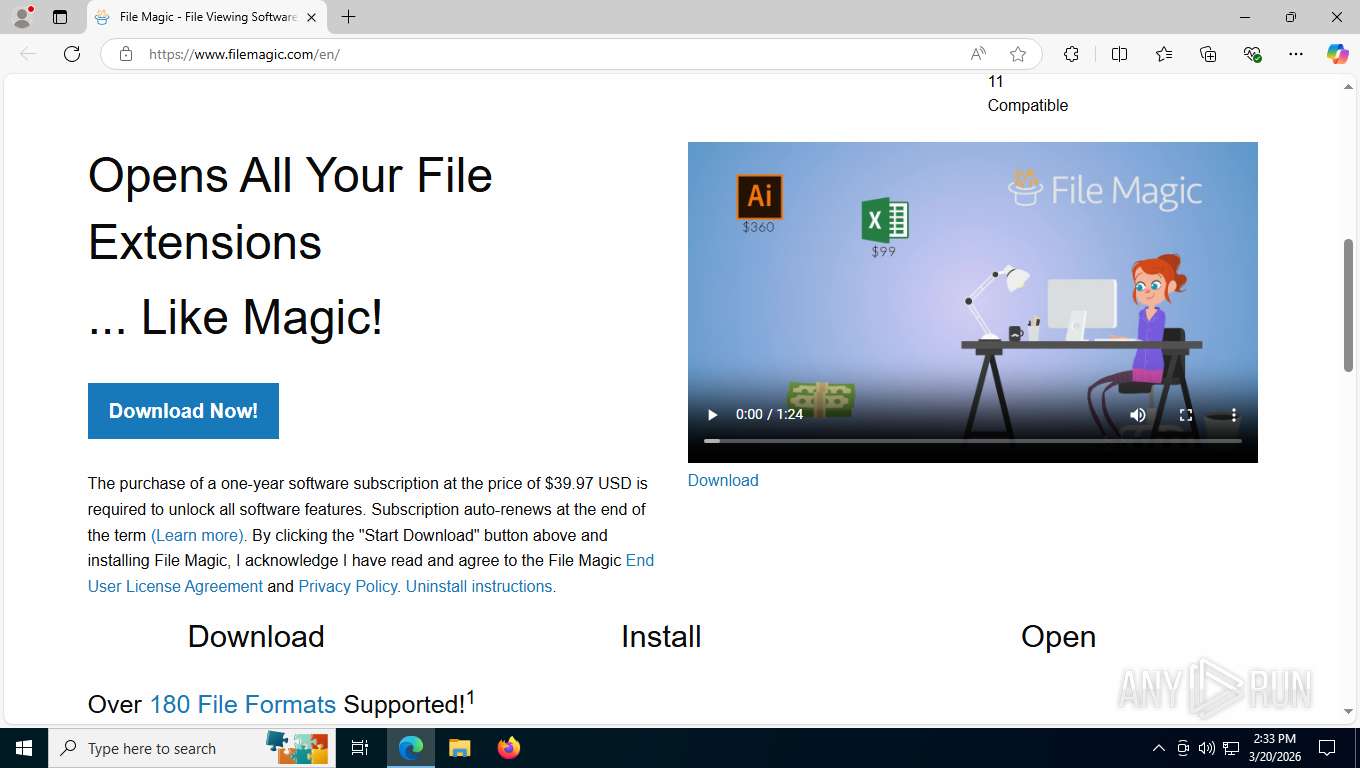Open Task View on taskbar
This screenshot has height=768, width=1360.
pyautogui.click(x=360, y=748)
